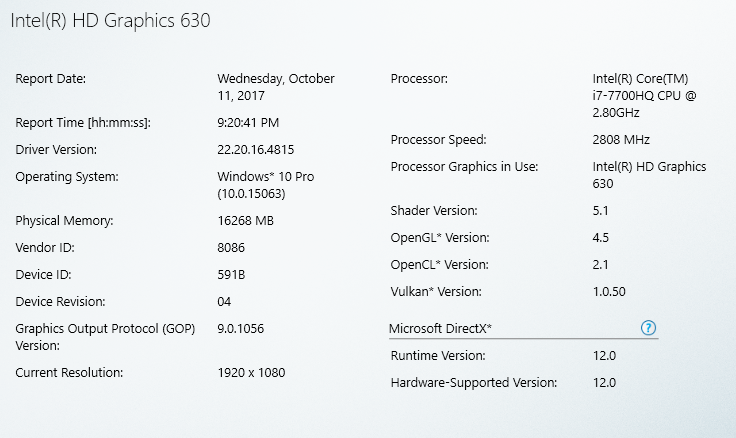Select the Report Date label
The height and width of the screenshot is (438, 736).
coord(51,78)
